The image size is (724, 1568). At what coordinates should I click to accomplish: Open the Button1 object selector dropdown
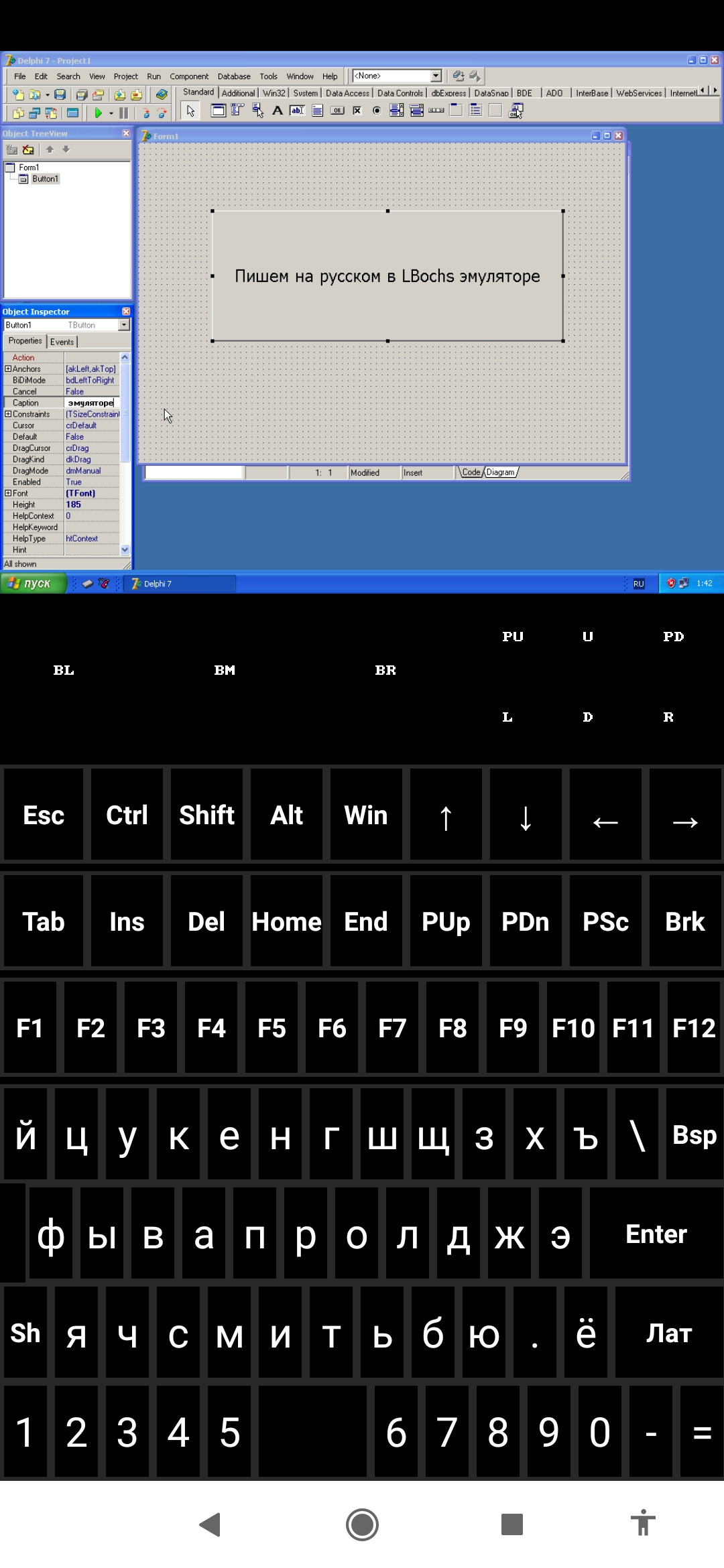tap(124, 325)
